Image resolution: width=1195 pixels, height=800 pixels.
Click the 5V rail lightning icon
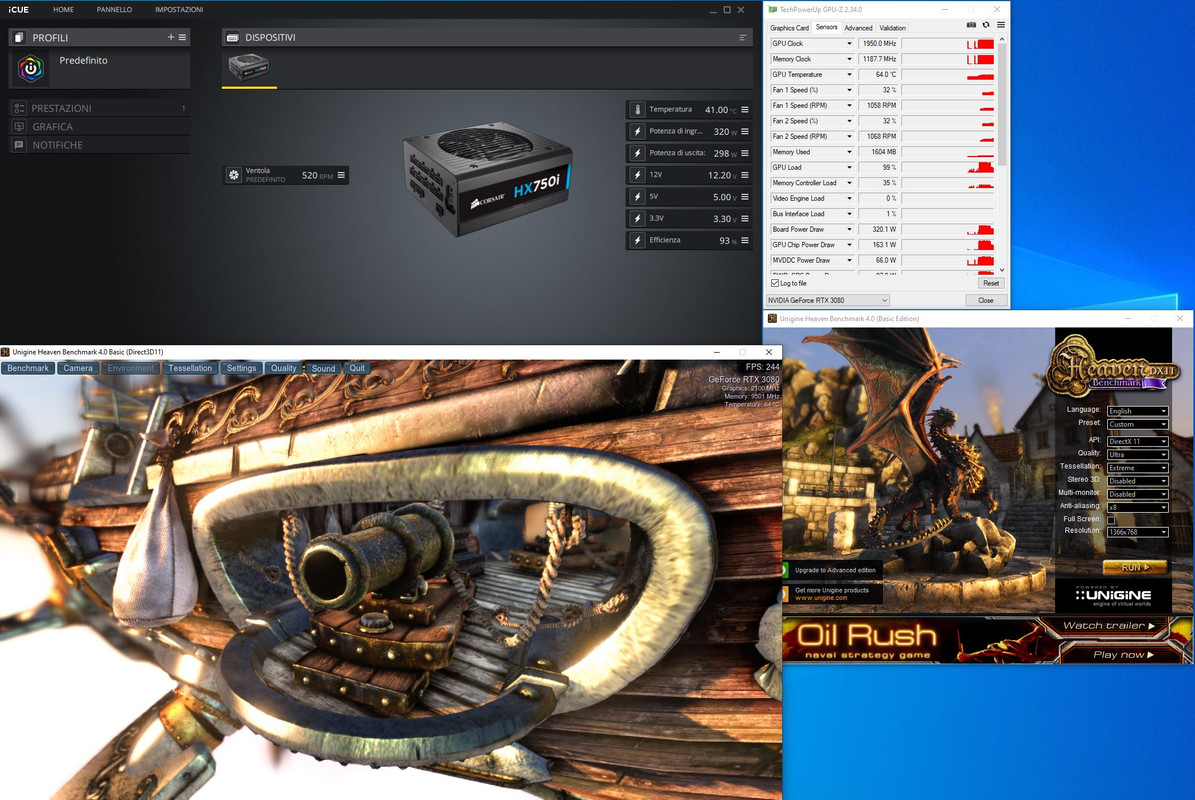click(638, 197)
